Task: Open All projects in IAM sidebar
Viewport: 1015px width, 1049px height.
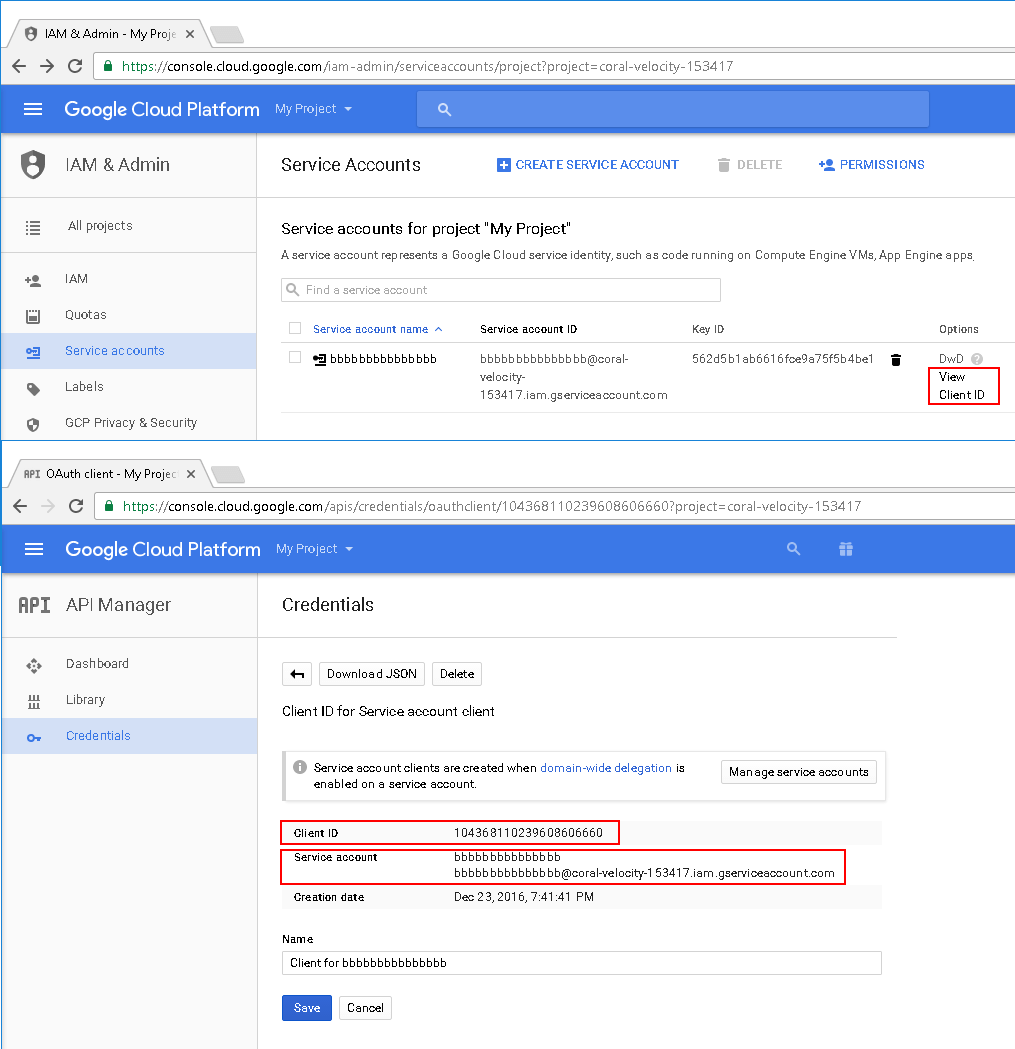Action: pyautogui.click(x=100, y=226)
